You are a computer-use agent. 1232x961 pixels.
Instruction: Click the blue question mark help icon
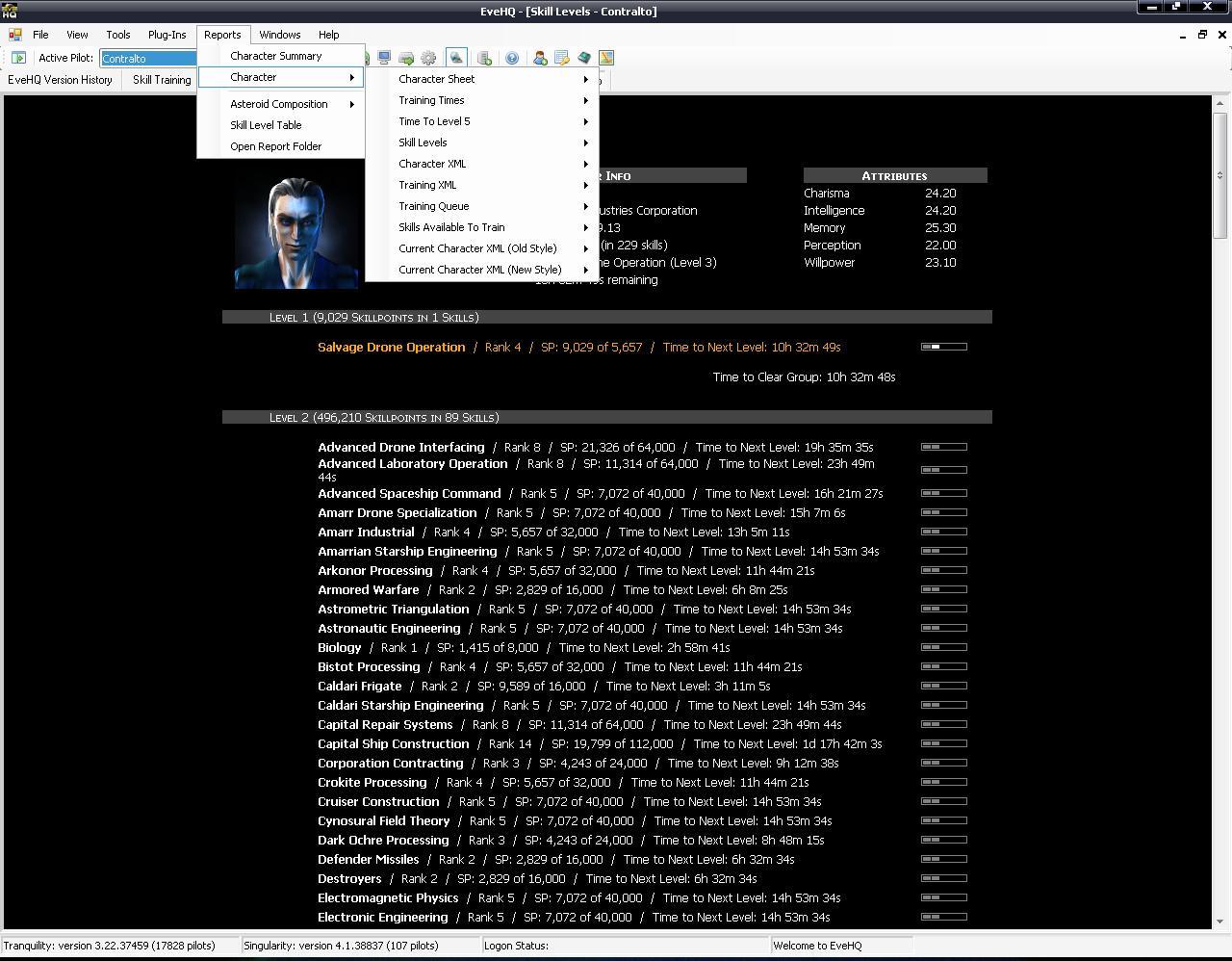click(512, 58)
